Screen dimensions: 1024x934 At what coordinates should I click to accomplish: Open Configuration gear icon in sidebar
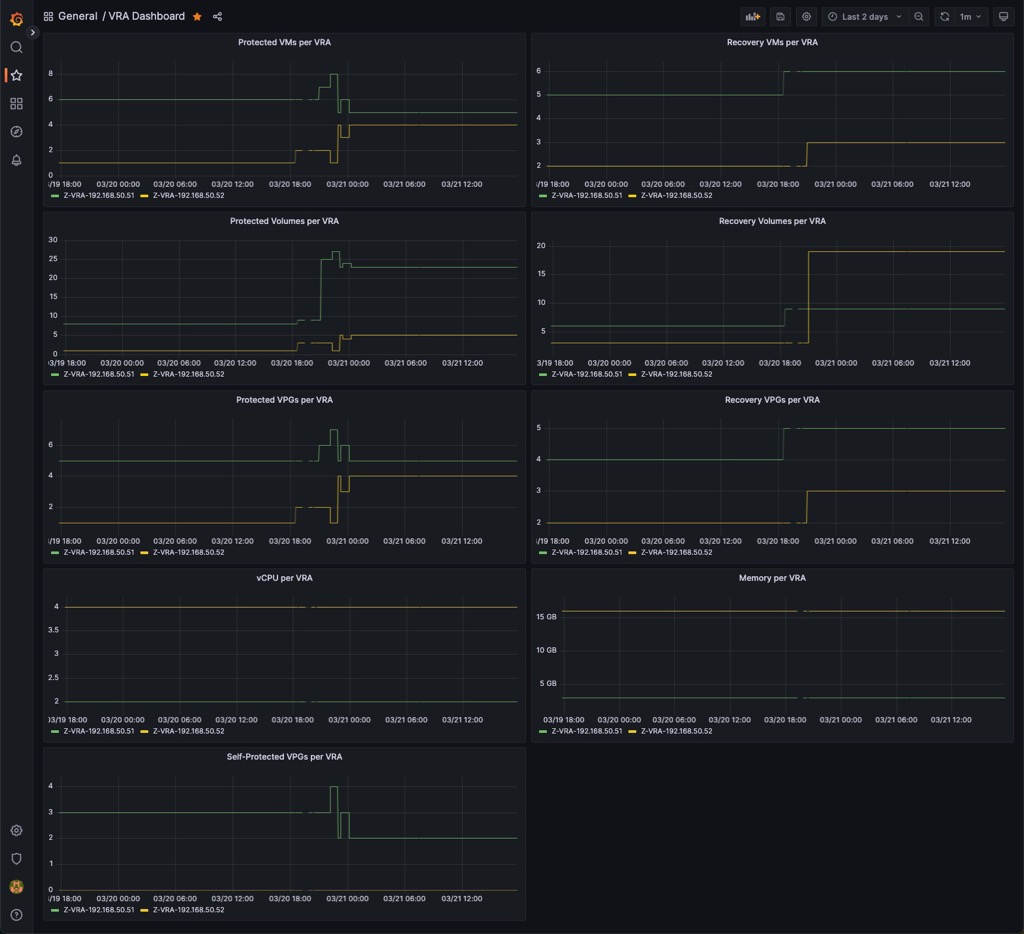(16, 830)
